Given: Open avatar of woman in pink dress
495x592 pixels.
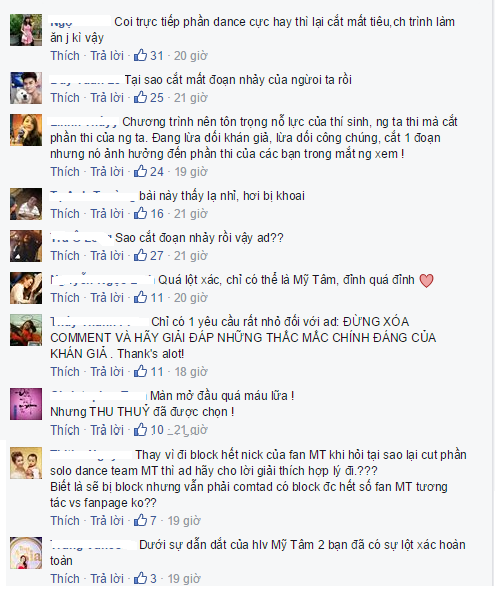Looking at the screenshot, I should pos(26,30).
